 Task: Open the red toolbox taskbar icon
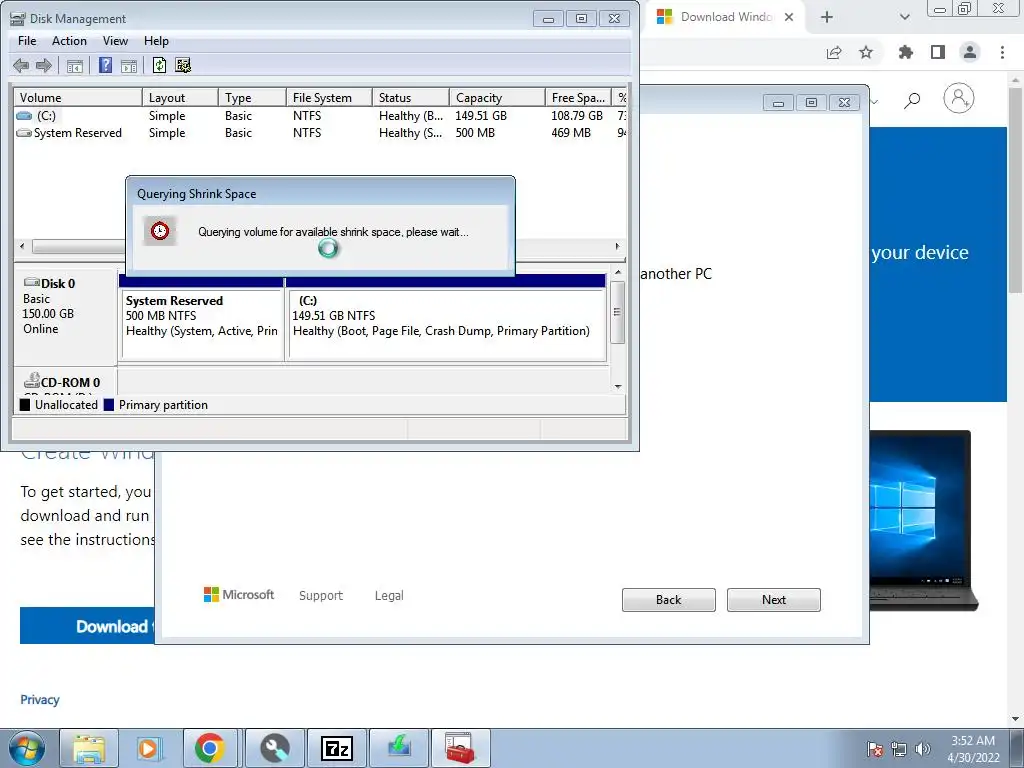(460, 748)
